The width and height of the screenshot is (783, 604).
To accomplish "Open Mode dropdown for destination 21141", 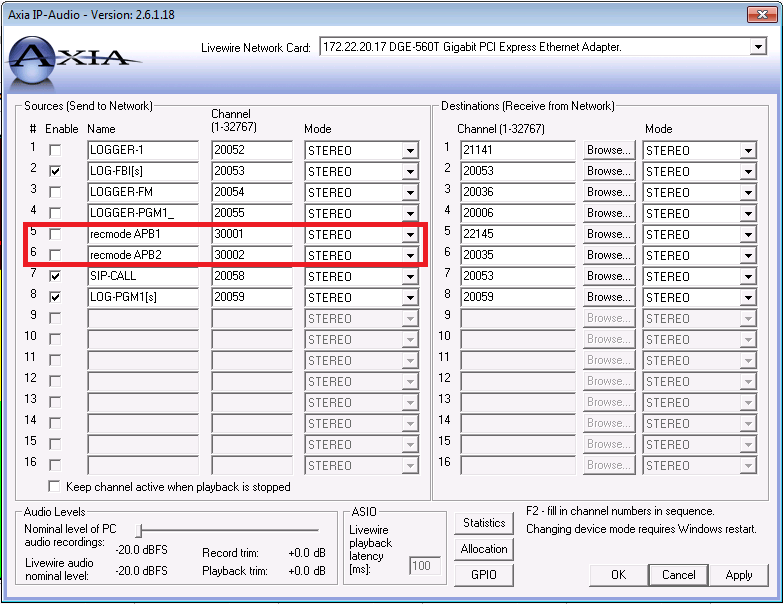I will [748, 150].
